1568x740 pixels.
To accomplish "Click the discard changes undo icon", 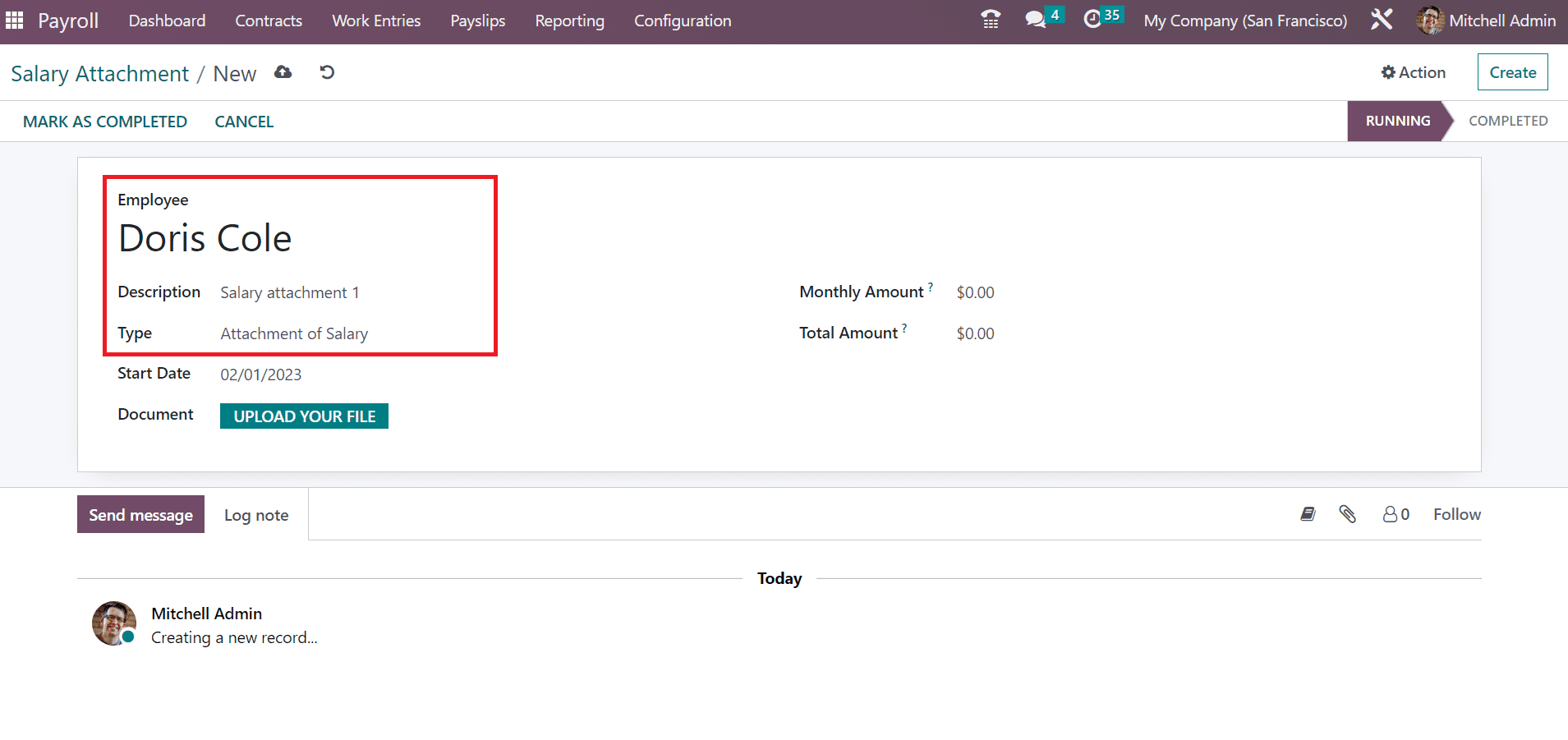I will coord(327,72).
